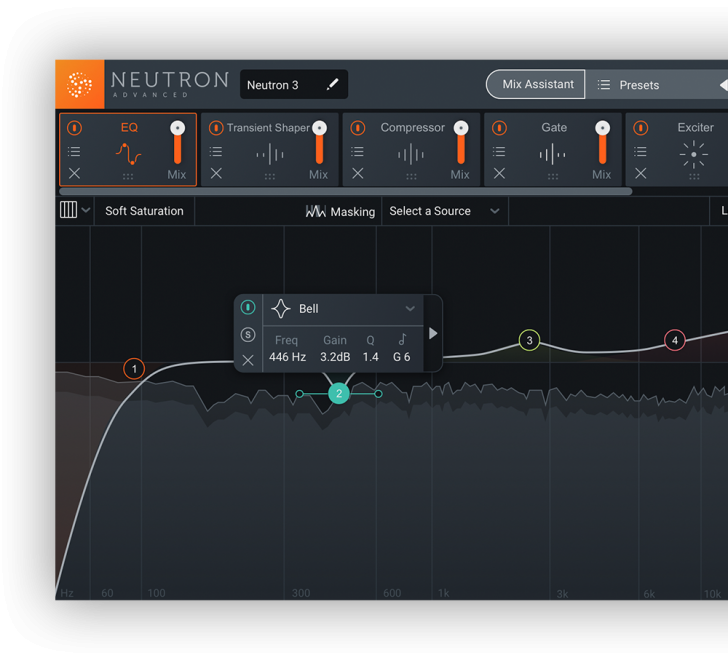The width and height of the screenshot is (728, 660).
Task: Expand band options with the right arrow
Action: click(x=433, y=333)
